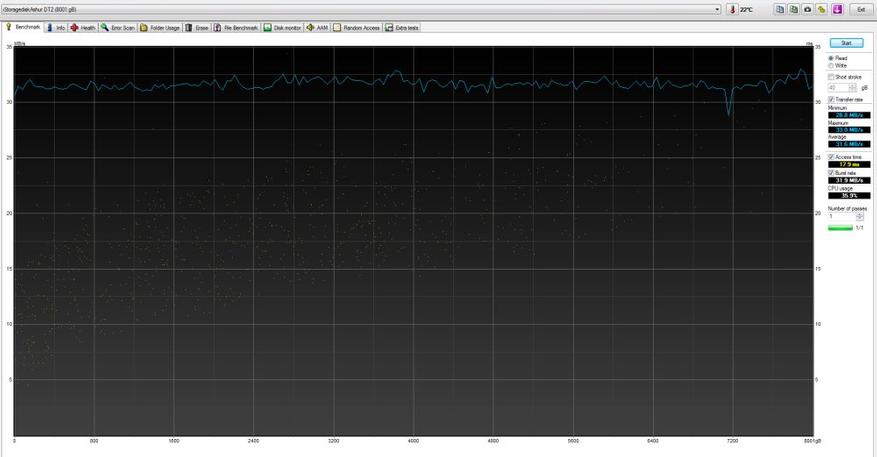Click the green pass progress bar
This screenshot has width=877, height=457.
pyautogui.click(x=840, y=228)
